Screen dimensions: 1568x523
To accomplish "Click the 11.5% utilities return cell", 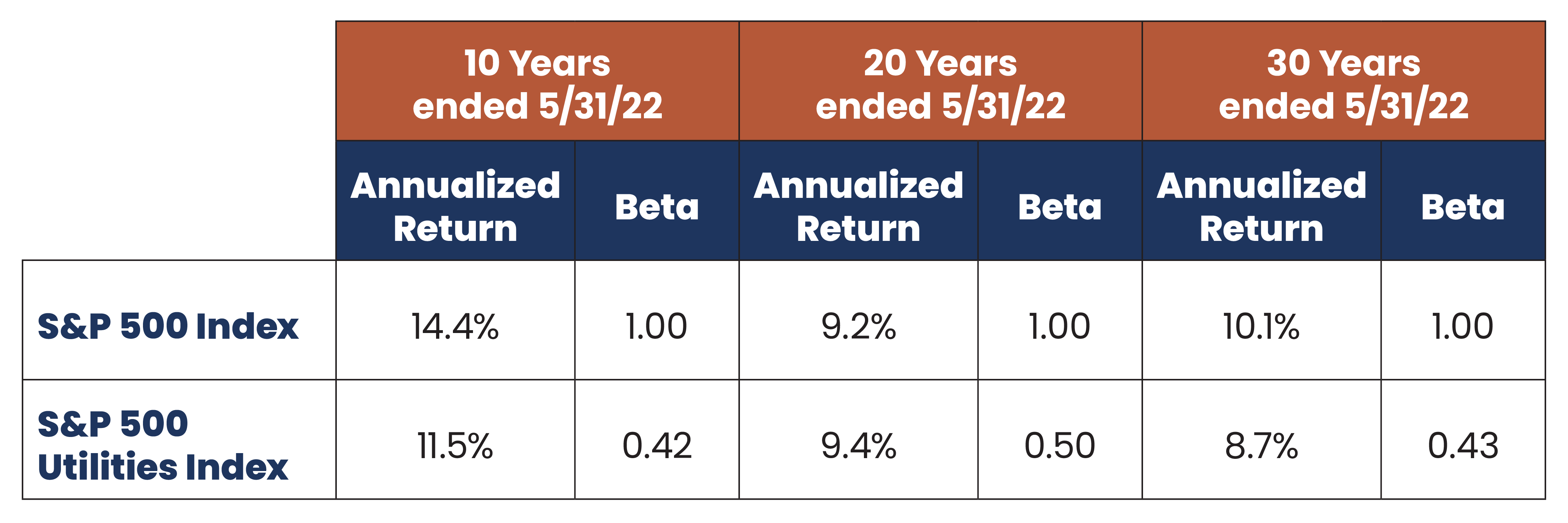I will tap(455, 445).
